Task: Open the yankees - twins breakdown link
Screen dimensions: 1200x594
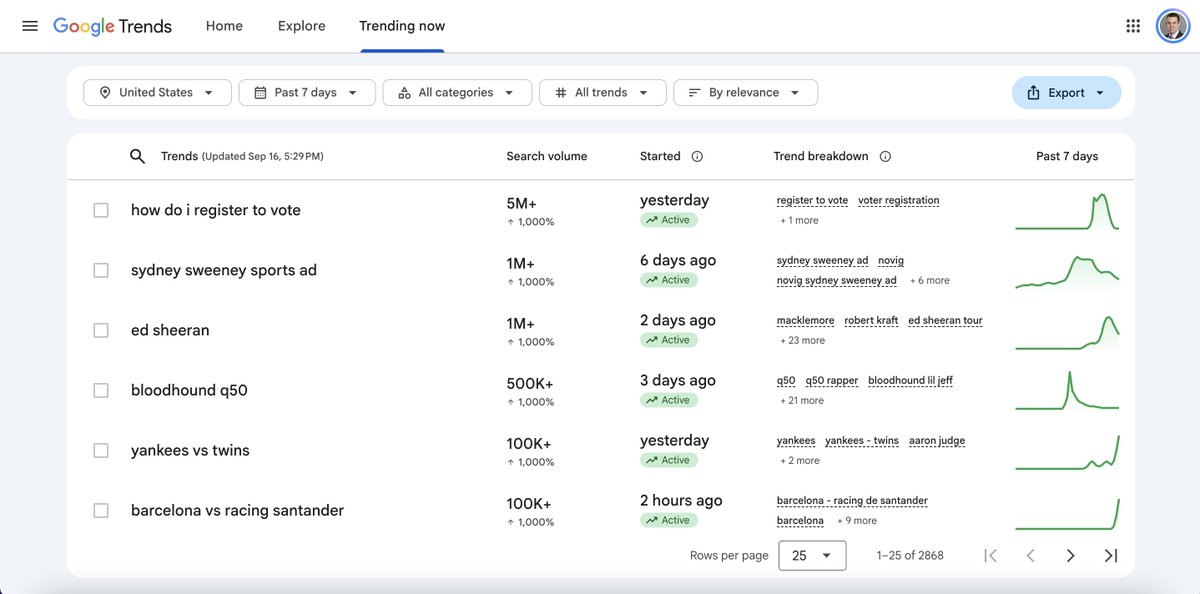Action: (x=862, y=440)
